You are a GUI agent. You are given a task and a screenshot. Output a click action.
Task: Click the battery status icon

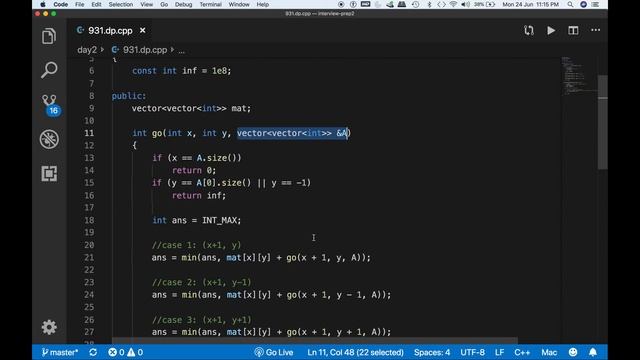490,4
